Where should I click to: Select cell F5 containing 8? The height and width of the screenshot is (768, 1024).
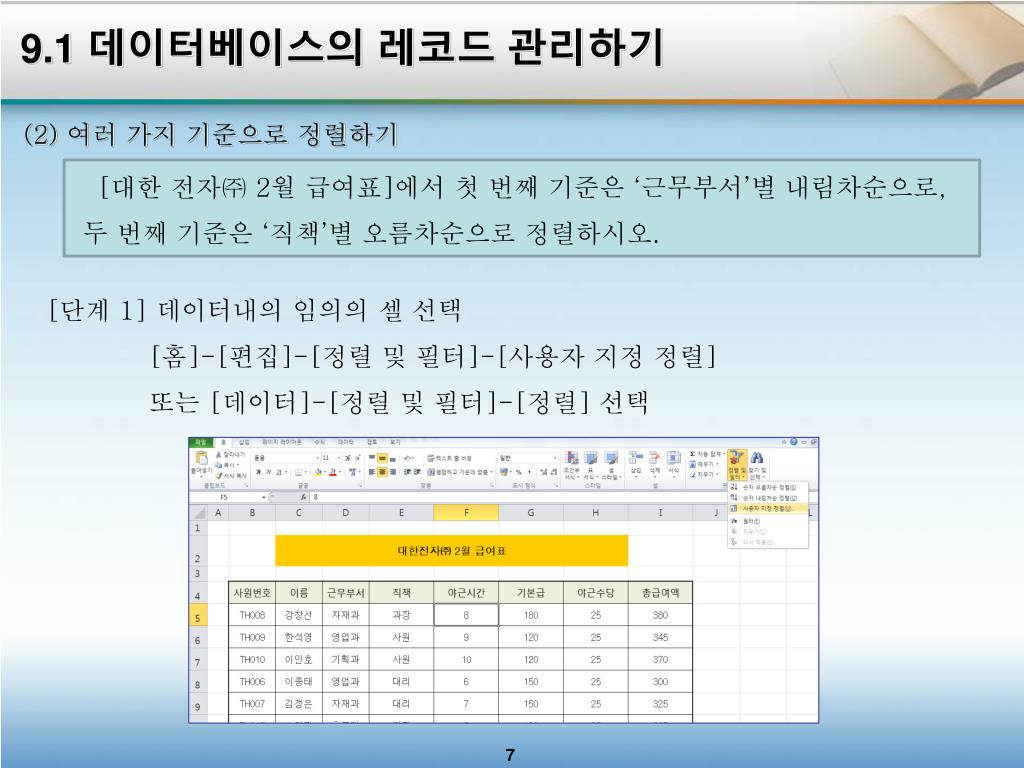click(x=466, y=615)
